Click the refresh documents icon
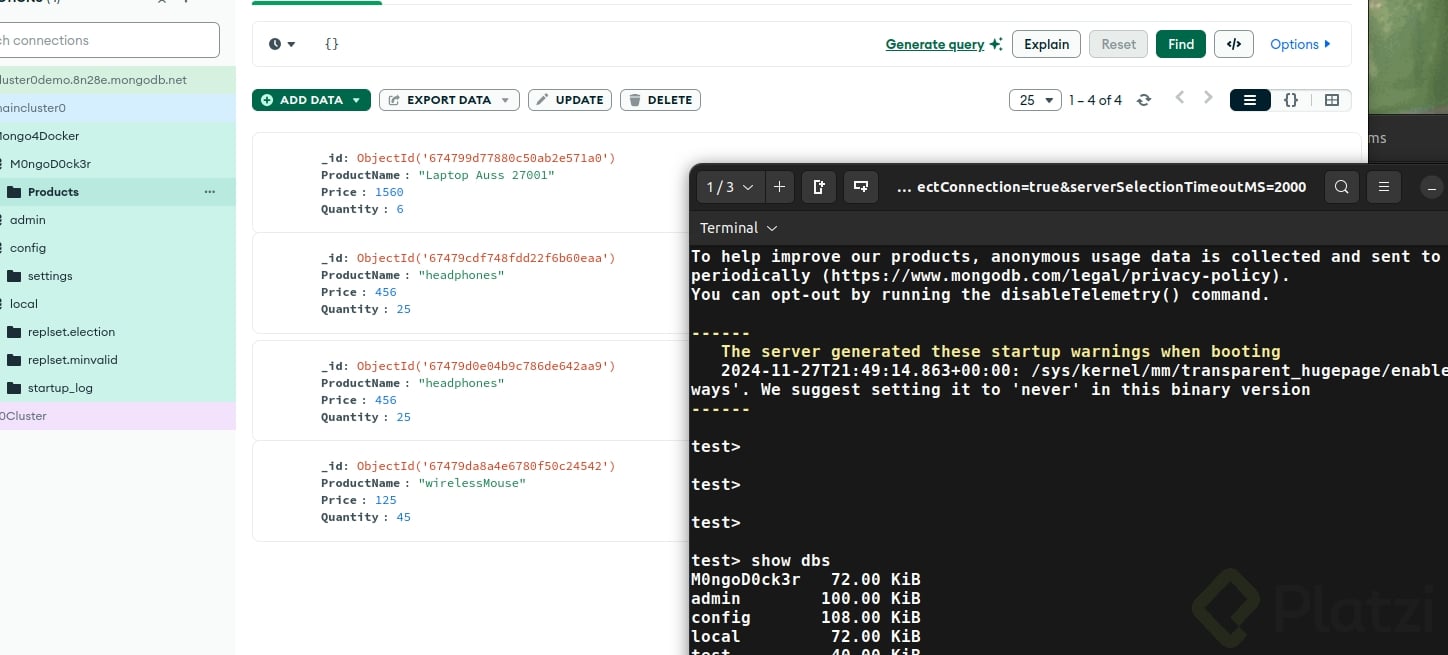Screen dimensions: 1448x655 click(x=1144, y=100)
